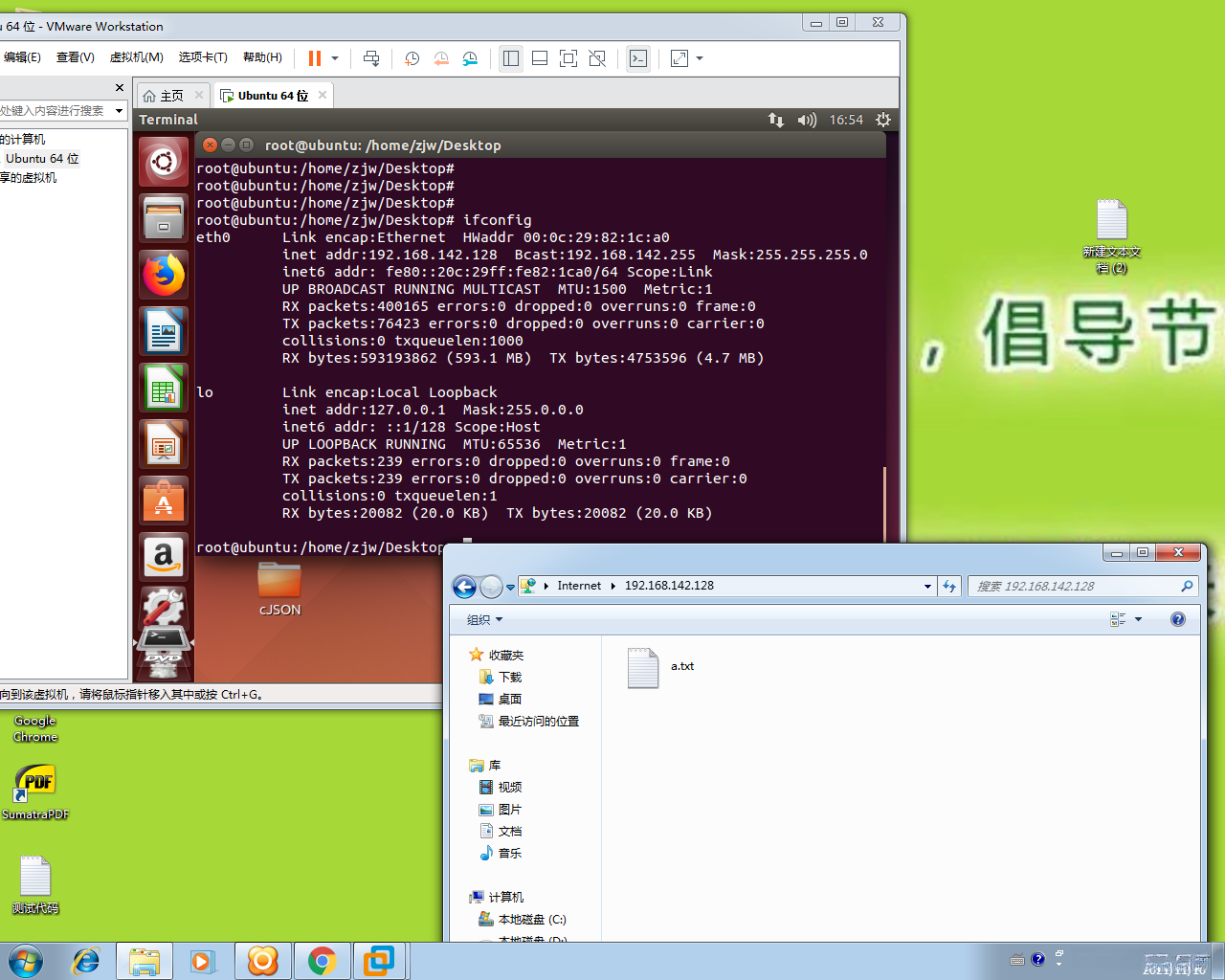Viewport: 1225px width, 980px height.
Task: Take a snapshot of the virtual machine
Action: coord(412,58)
